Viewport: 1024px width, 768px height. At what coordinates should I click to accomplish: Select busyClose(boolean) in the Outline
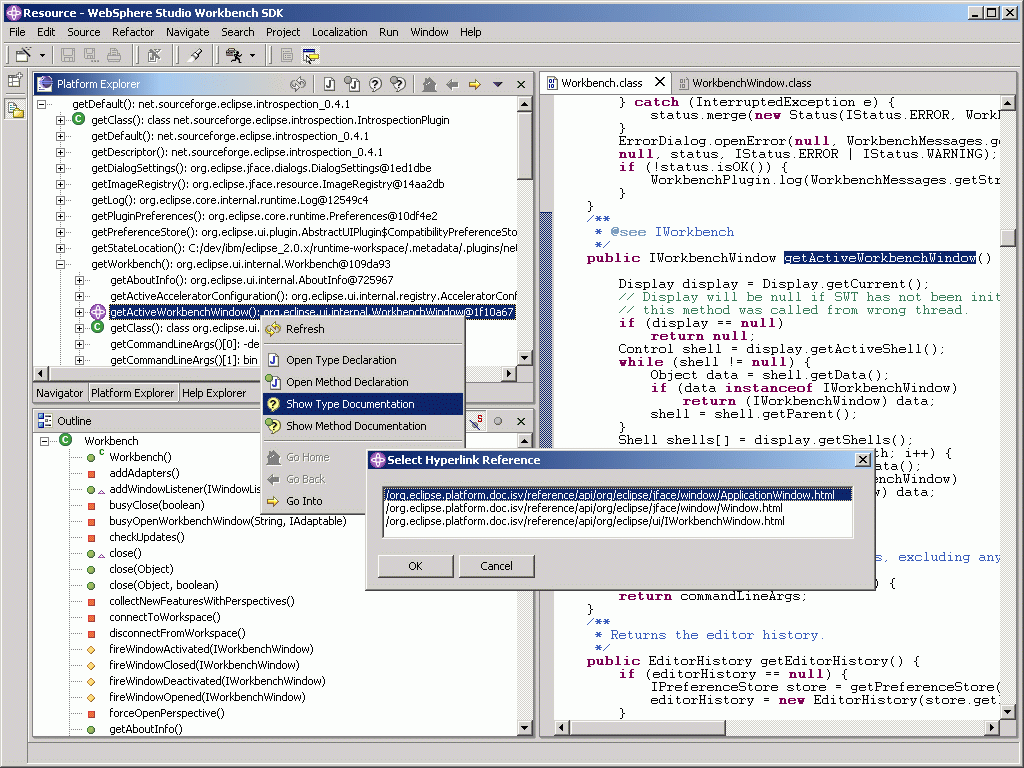point(157,505)
